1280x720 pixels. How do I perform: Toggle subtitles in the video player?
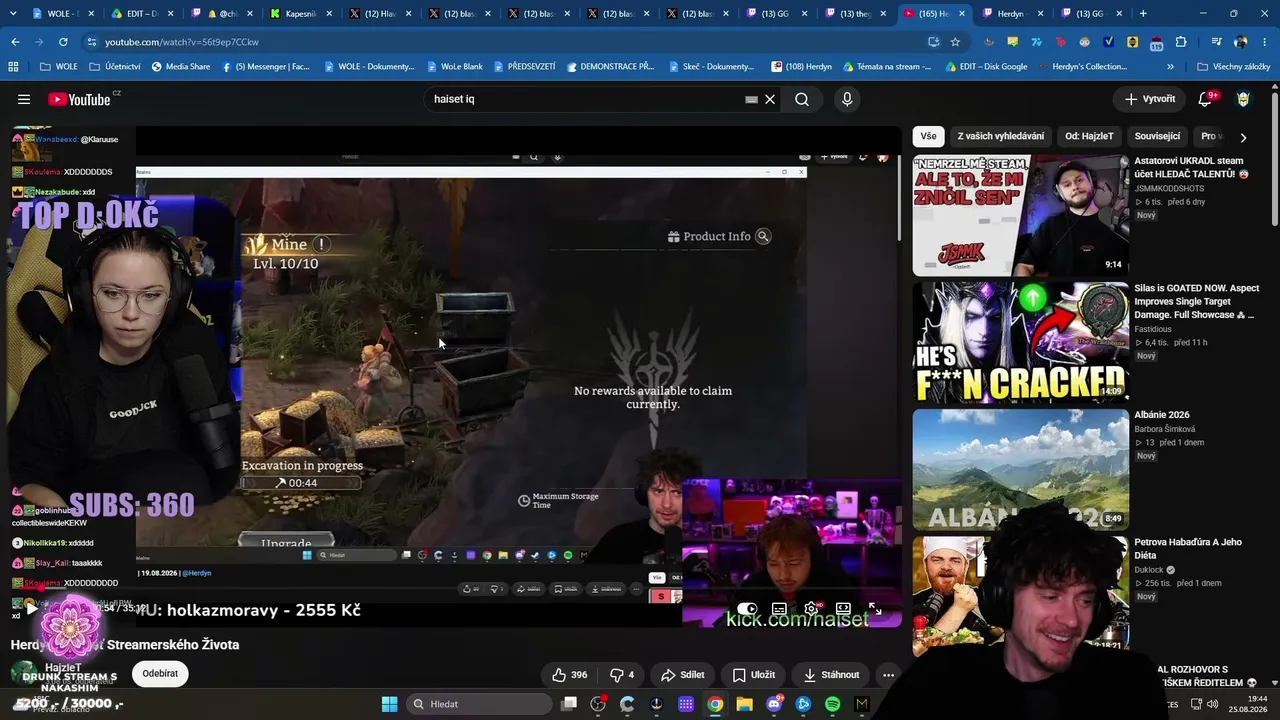[x=779, y=608]
